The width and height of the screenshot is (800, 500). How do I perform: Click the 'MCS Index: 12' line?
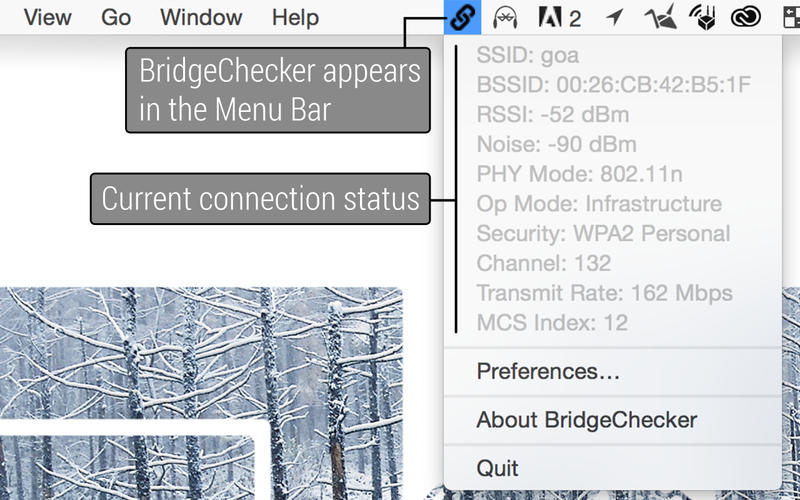[552, 322]
